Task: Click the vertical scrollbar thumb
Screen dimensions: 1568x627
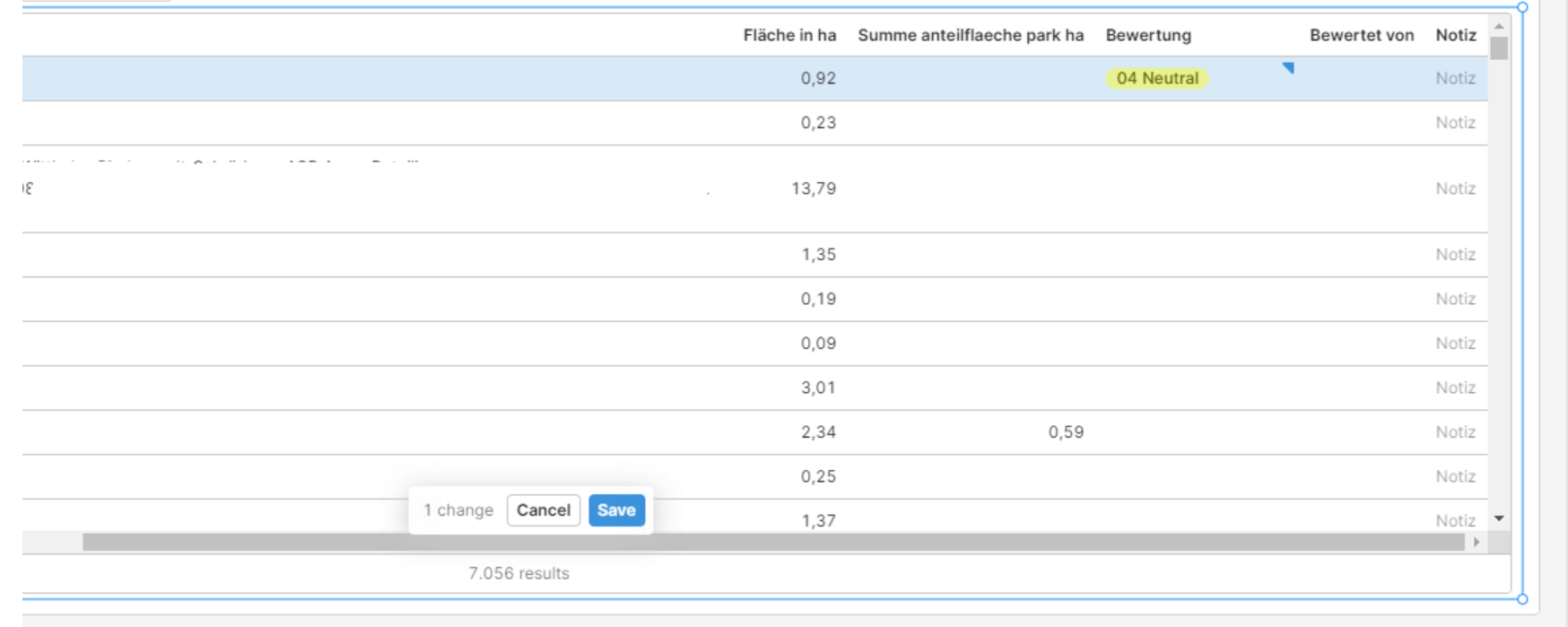Action: coord(1499,48)
